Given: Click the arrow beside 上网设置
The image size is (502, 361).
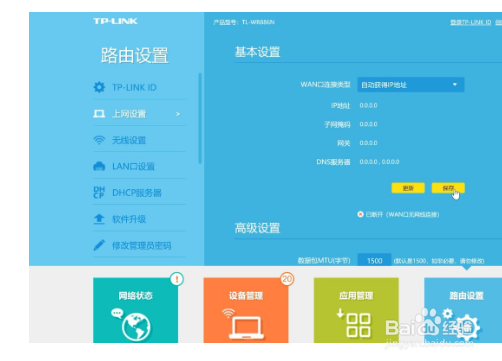Looking at the screenshot, I should (x=178, y=114).
